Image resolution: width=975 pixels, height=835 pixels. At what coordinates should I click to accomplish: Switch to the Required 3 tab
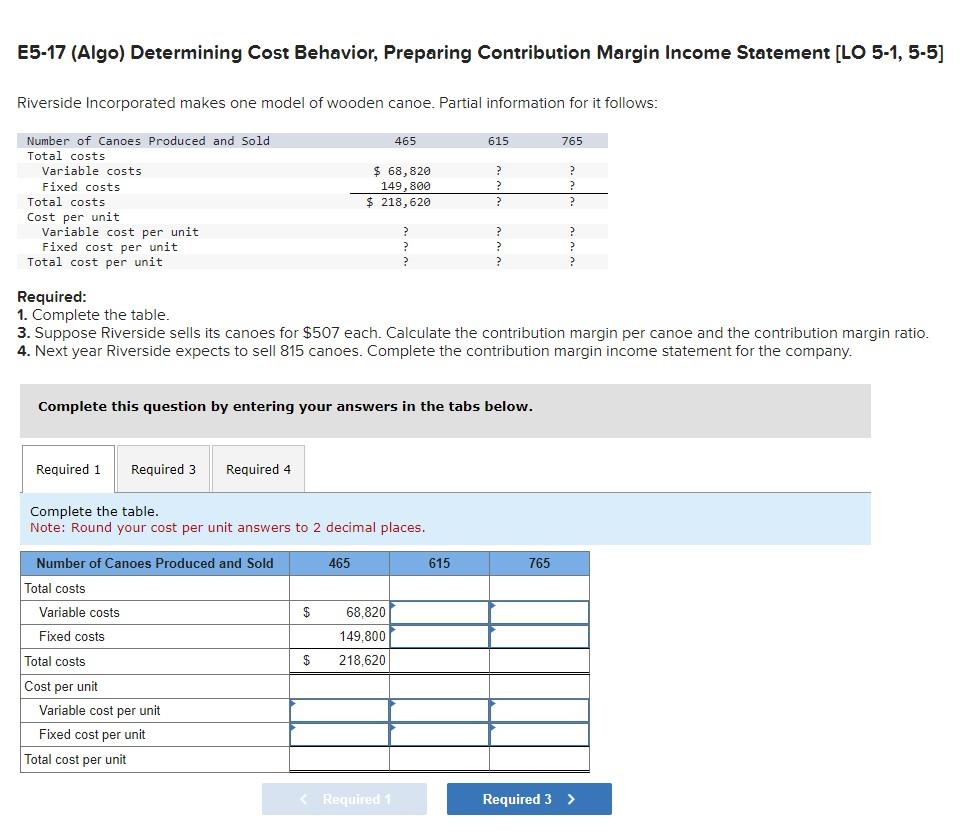pos(162,468)
